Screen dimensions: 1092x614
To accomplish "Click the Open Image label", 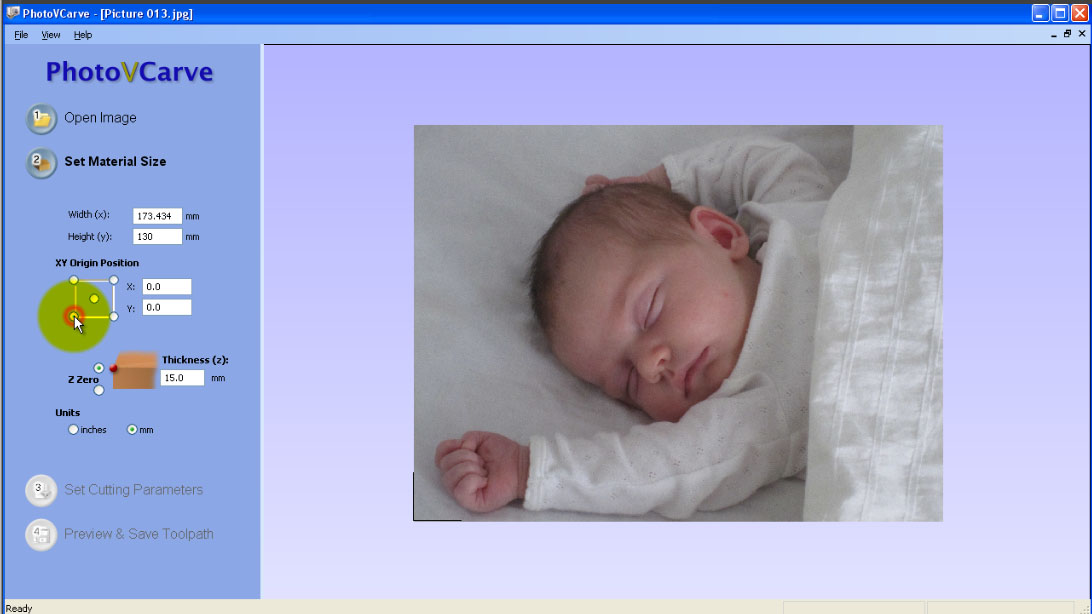I will pos(100,118).
